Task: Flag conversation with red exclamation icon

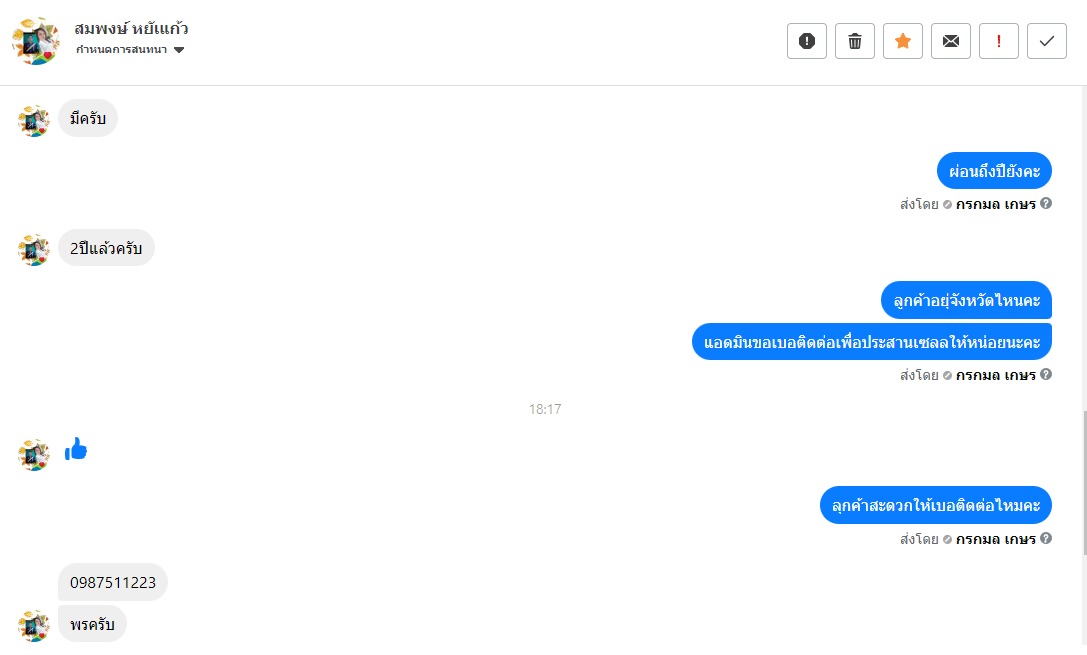Action: click(998, 41)
